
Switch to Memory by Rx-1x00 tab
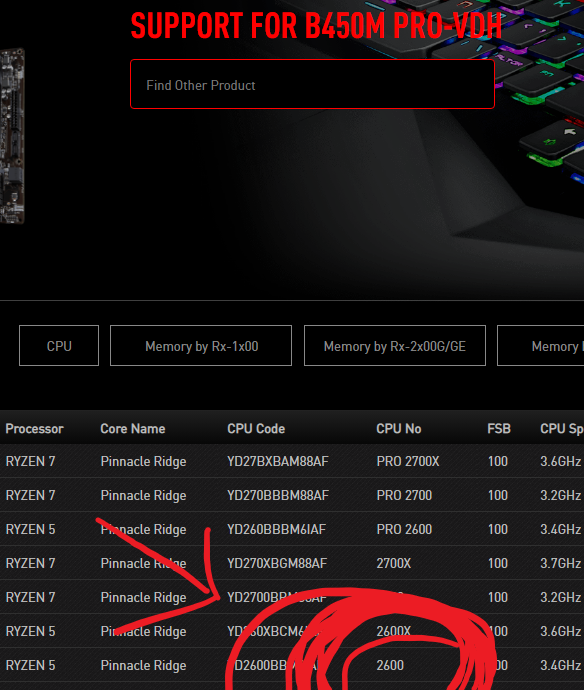point(201,345)
